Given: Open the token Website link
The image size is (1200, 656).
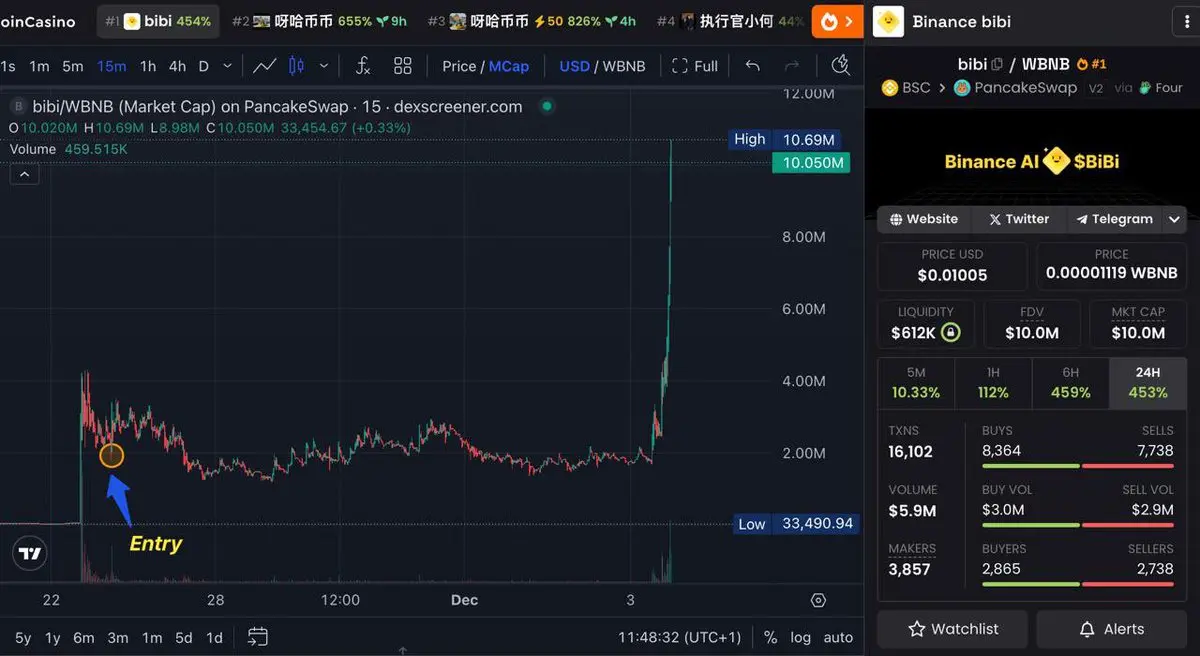Looking at the screenshot, I should coord(923,219).
